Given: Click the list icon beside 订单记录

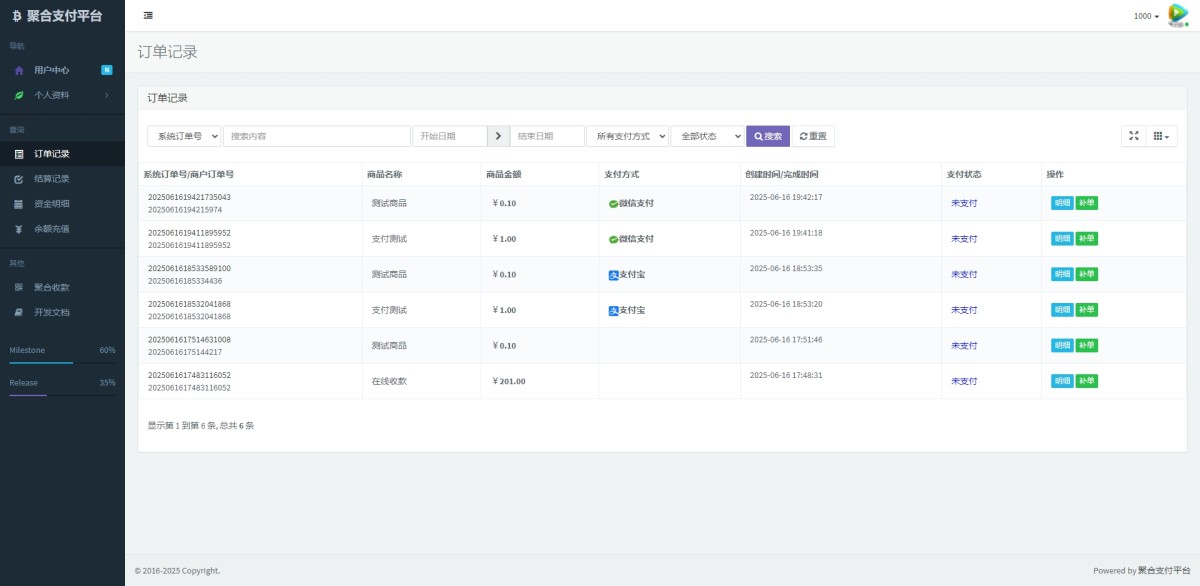Looking at the screenshot, I should 18,154.
